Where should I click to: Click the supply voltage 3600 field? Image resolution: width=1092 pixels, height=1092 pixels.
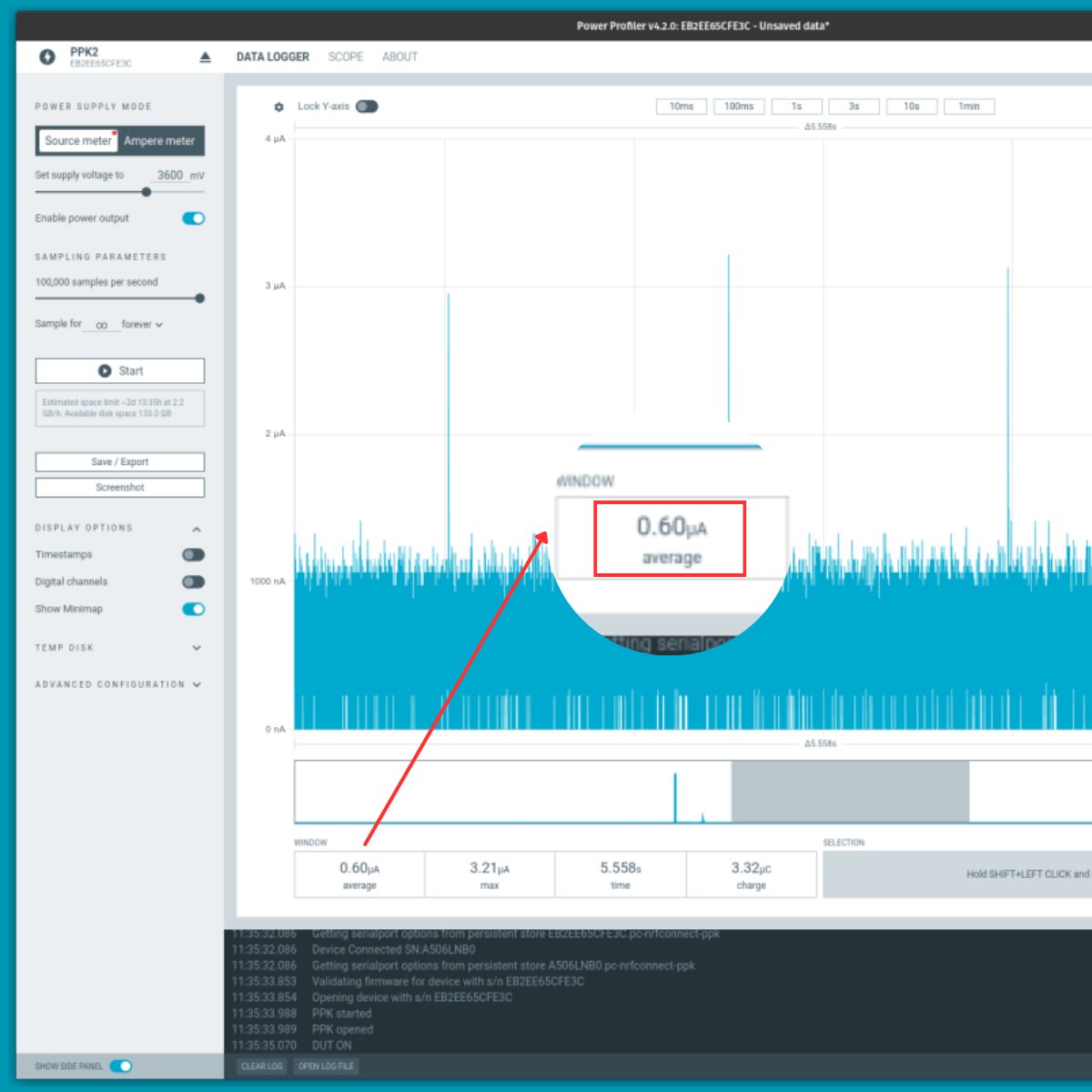[x=170, y=175]
